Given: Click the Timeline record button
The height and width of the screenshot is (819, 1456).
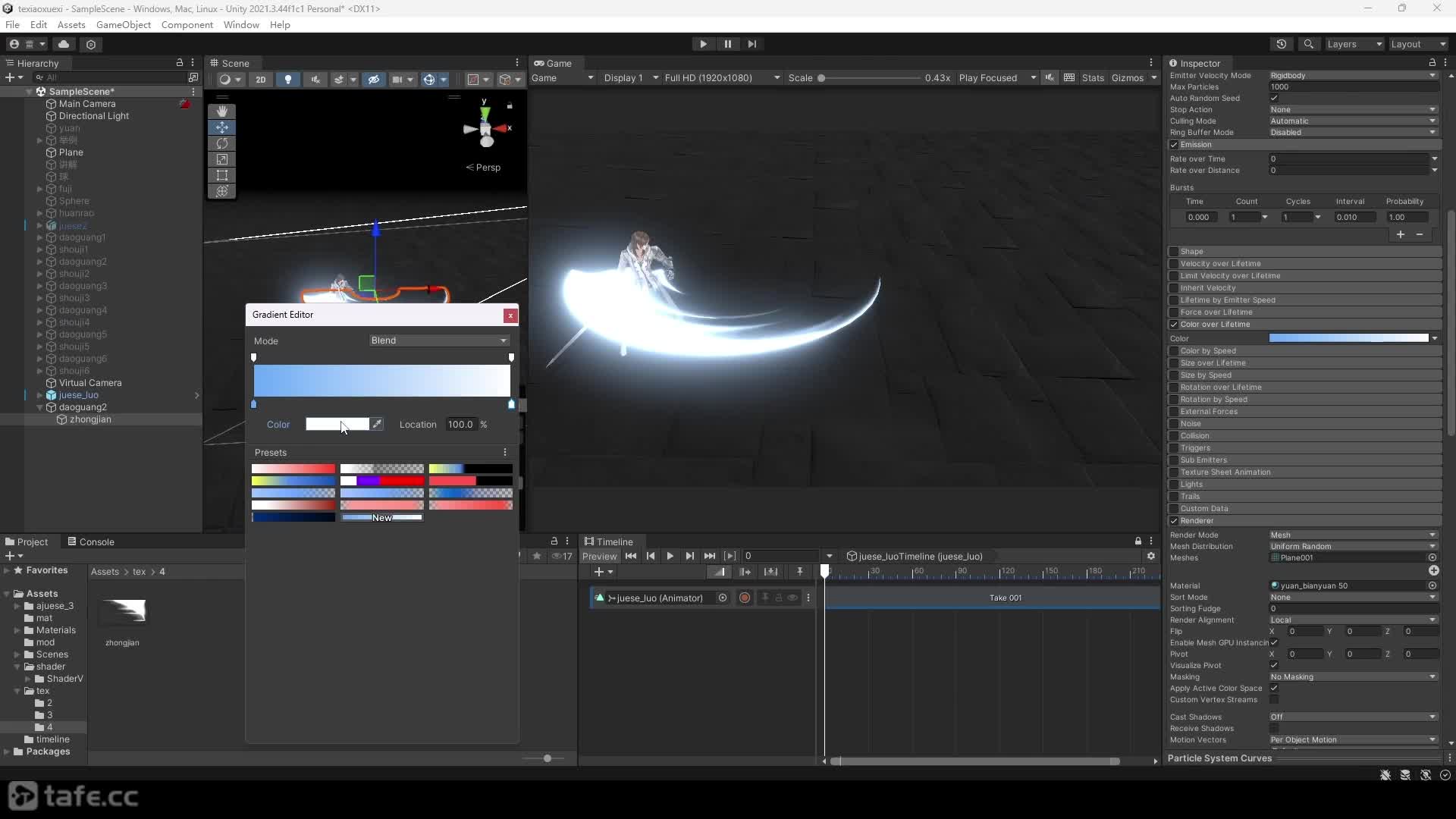Looking at the screenshot, I should 745,598.
